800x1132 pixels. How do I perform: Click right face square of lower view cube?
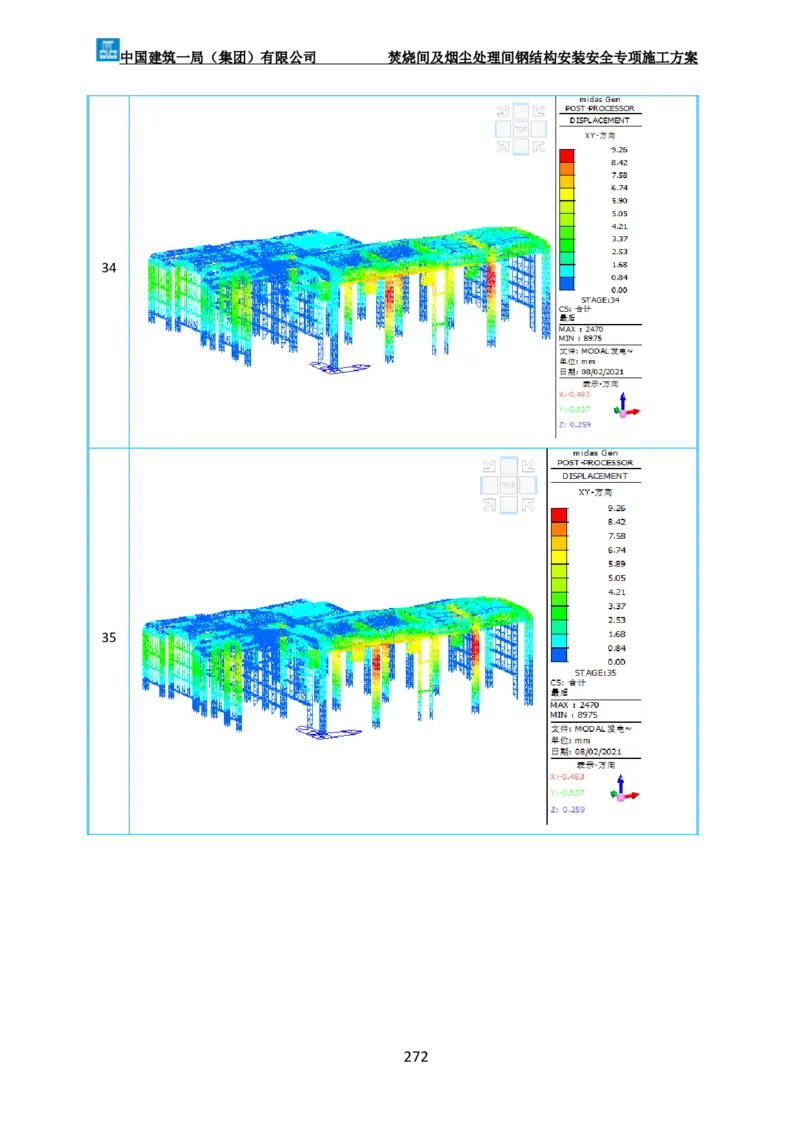(527, 485)
